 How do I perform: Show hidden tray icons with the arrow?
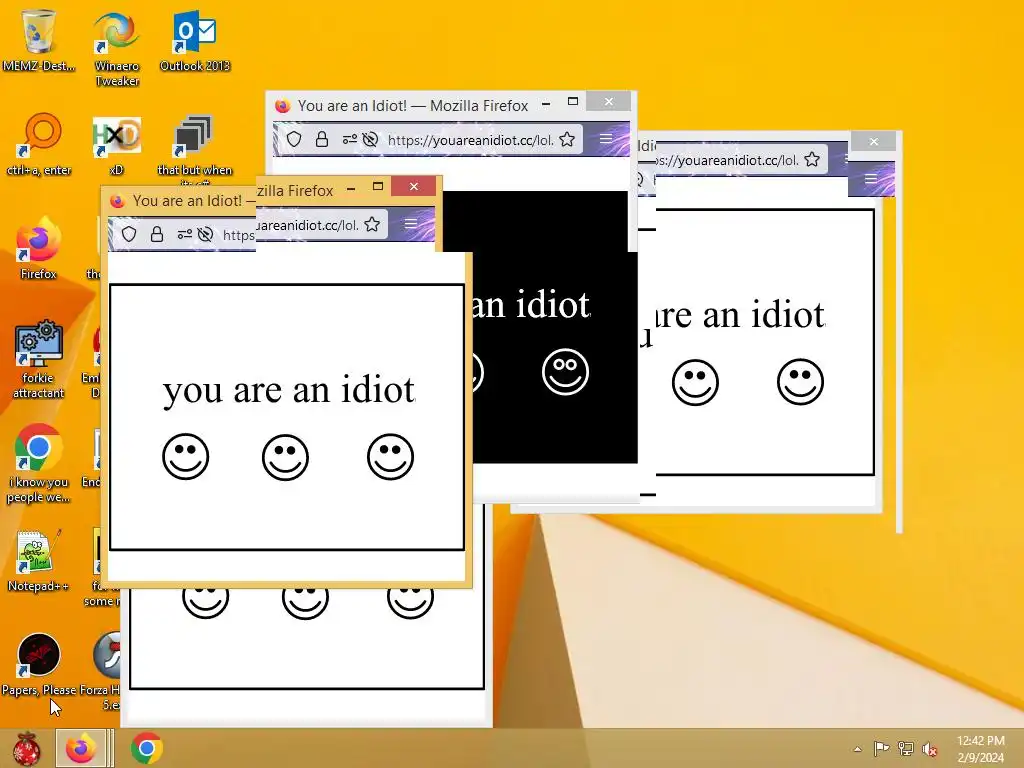(x=857, y=749)
